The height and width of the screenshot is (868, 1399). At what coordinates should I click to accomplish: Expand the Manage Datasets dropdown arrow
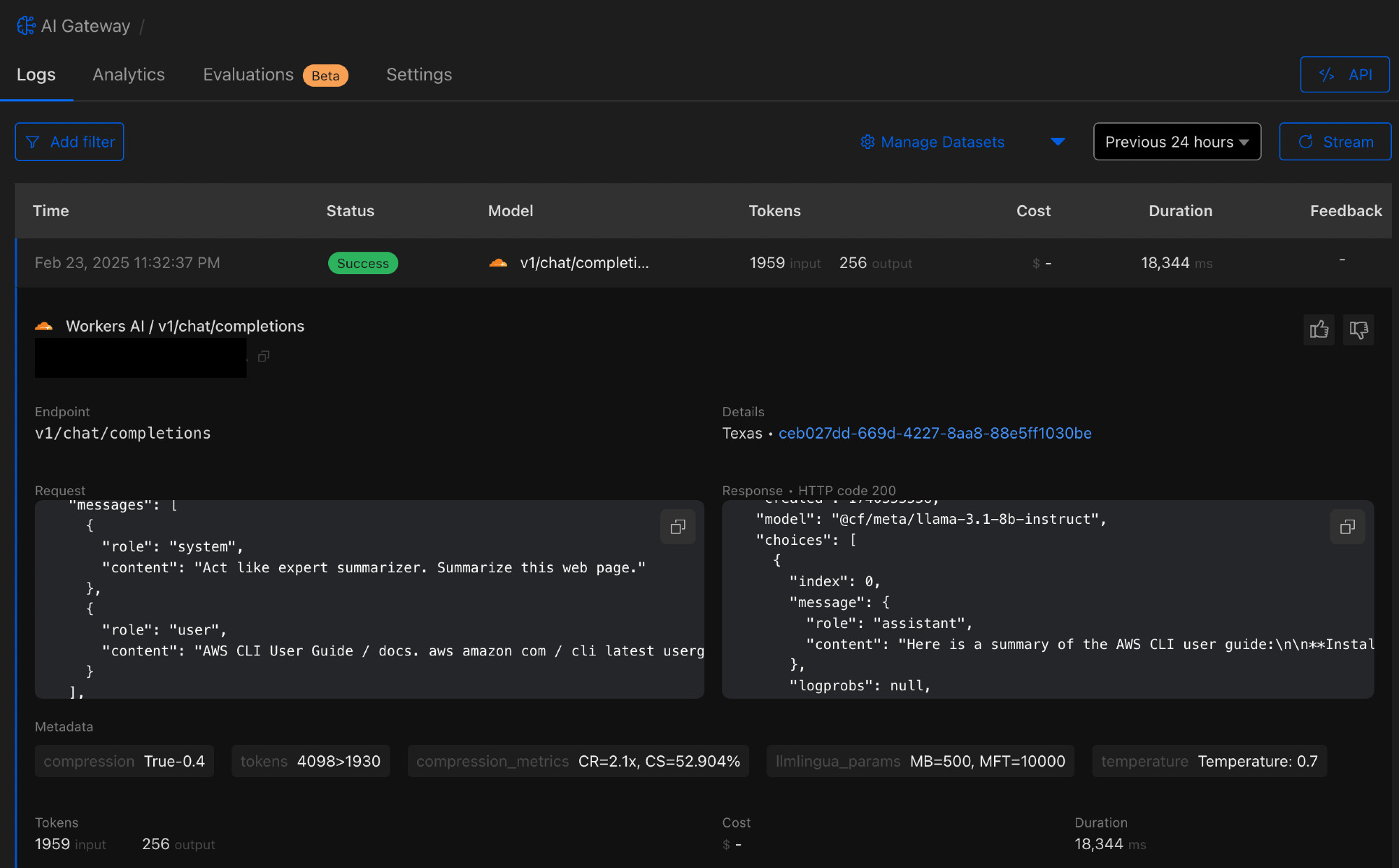(1058, 142)
